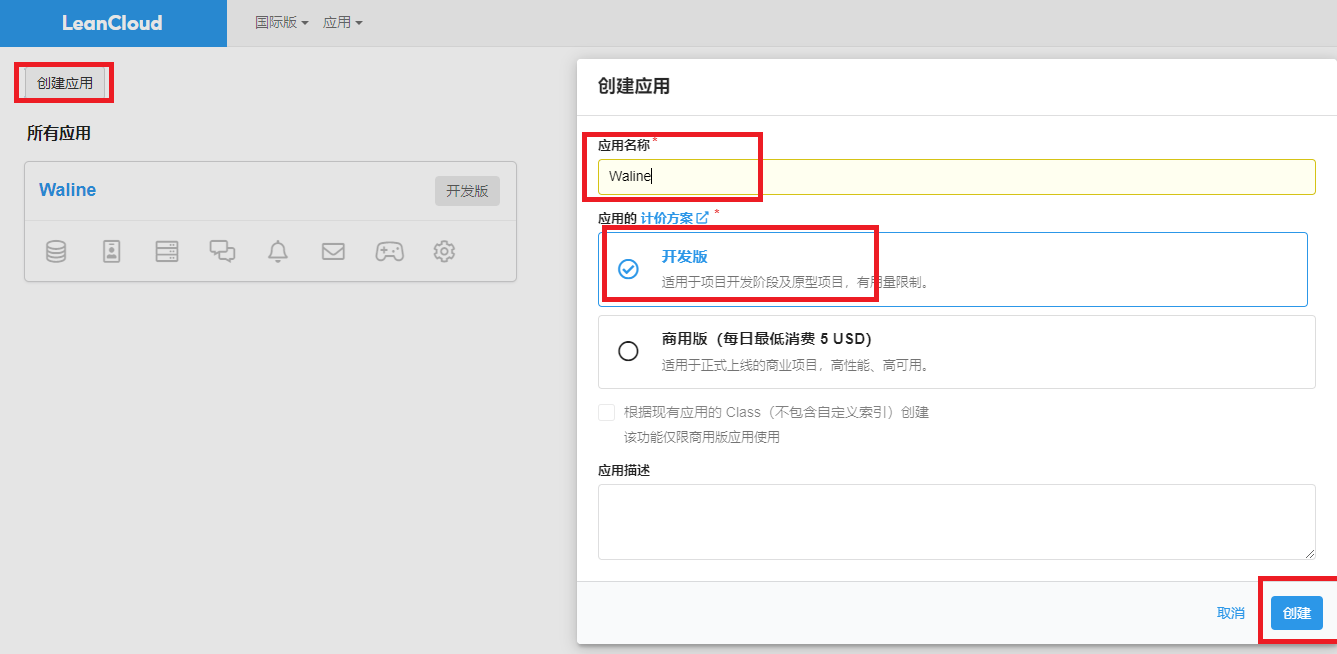Open Waline app settings gear icon

444,251
